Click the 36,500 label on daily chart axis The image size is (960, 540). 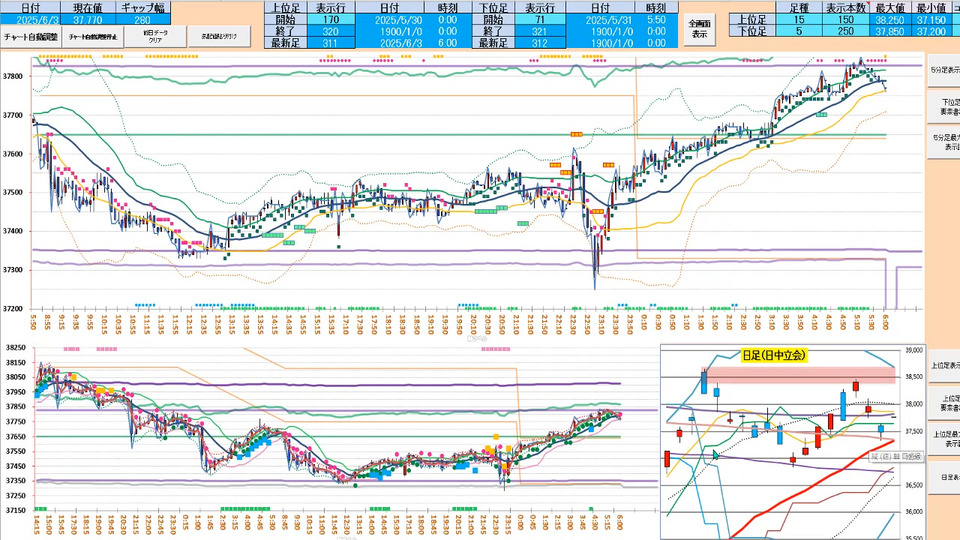coord(913,486)
